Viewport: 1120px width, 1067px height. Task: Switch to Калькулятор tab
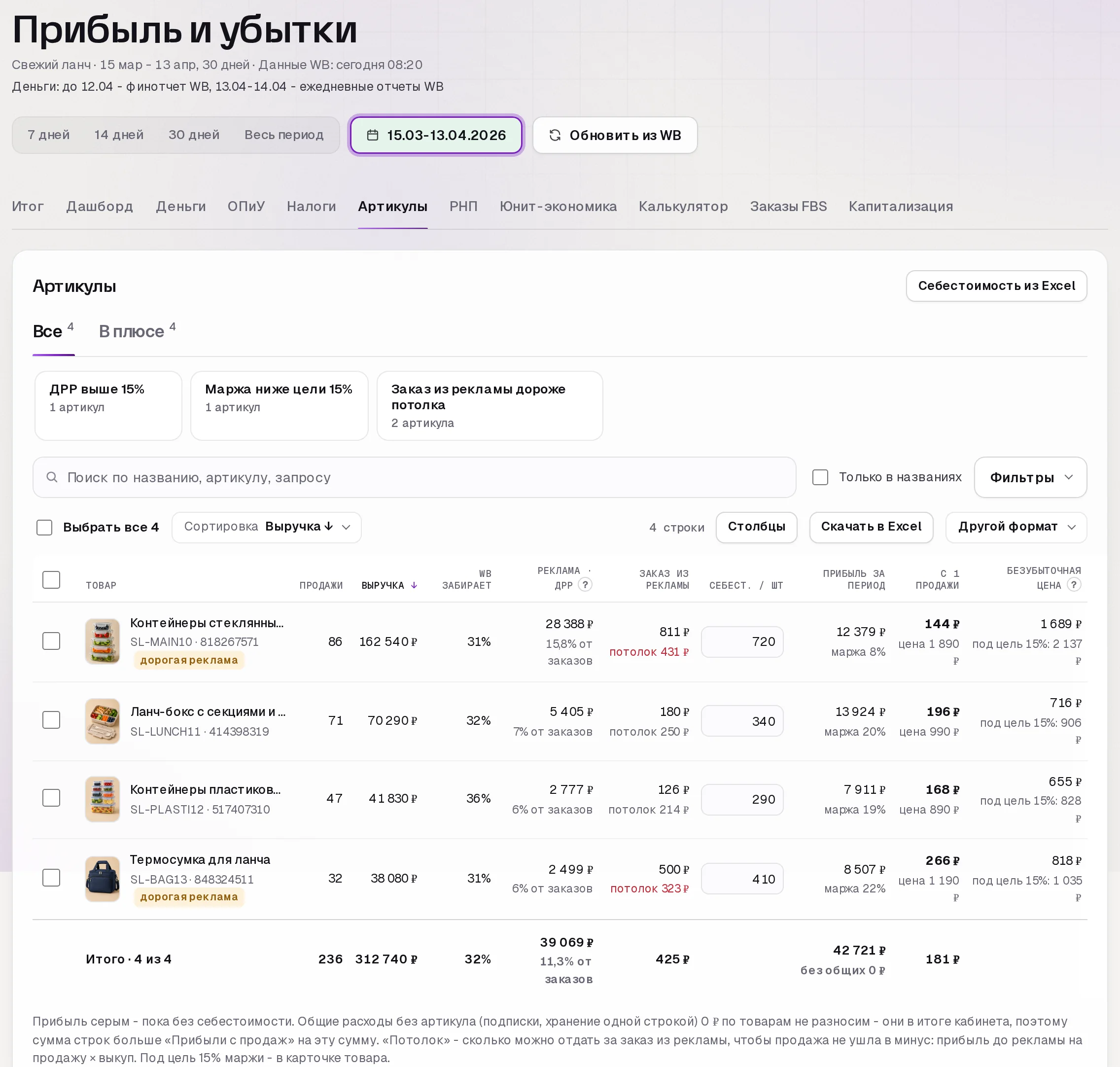point(683,207)
